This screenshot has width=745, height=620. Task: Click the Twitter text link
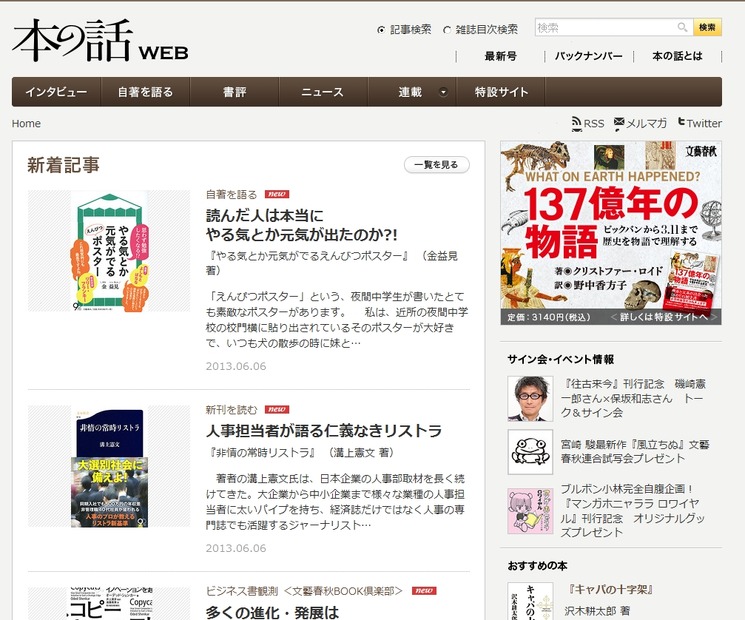[x=704, y=124]
